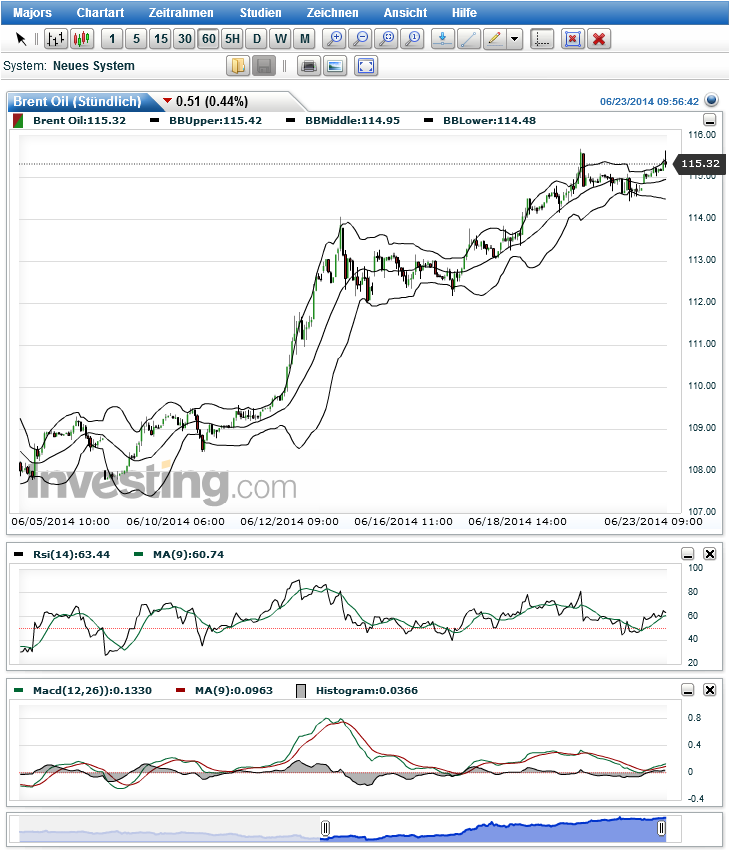
Task: Click the zoom in magnifier icon
Action: click(335, 39)
